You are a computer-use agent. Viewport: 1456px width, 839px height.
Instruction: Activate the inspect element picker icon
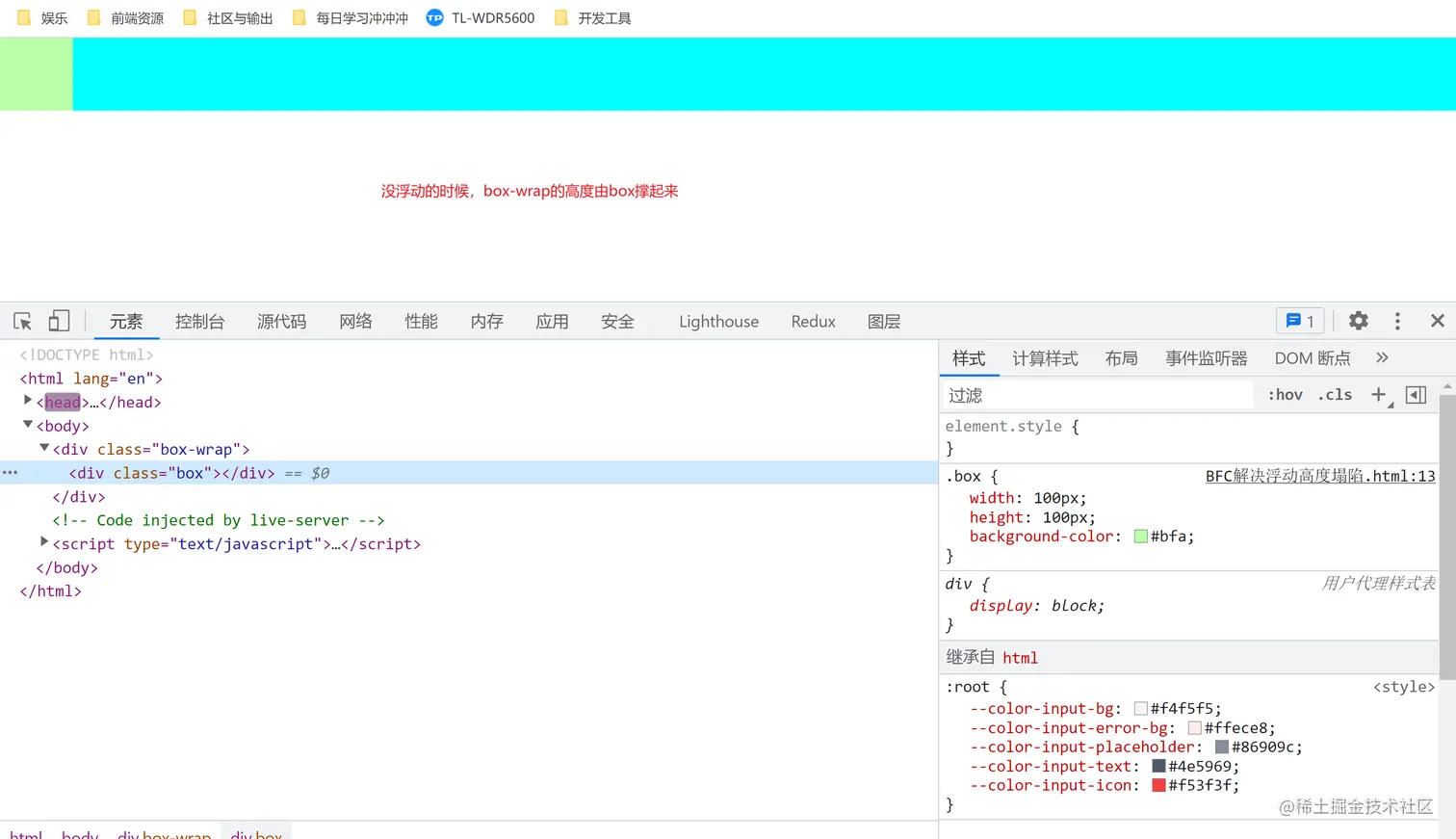23,321
